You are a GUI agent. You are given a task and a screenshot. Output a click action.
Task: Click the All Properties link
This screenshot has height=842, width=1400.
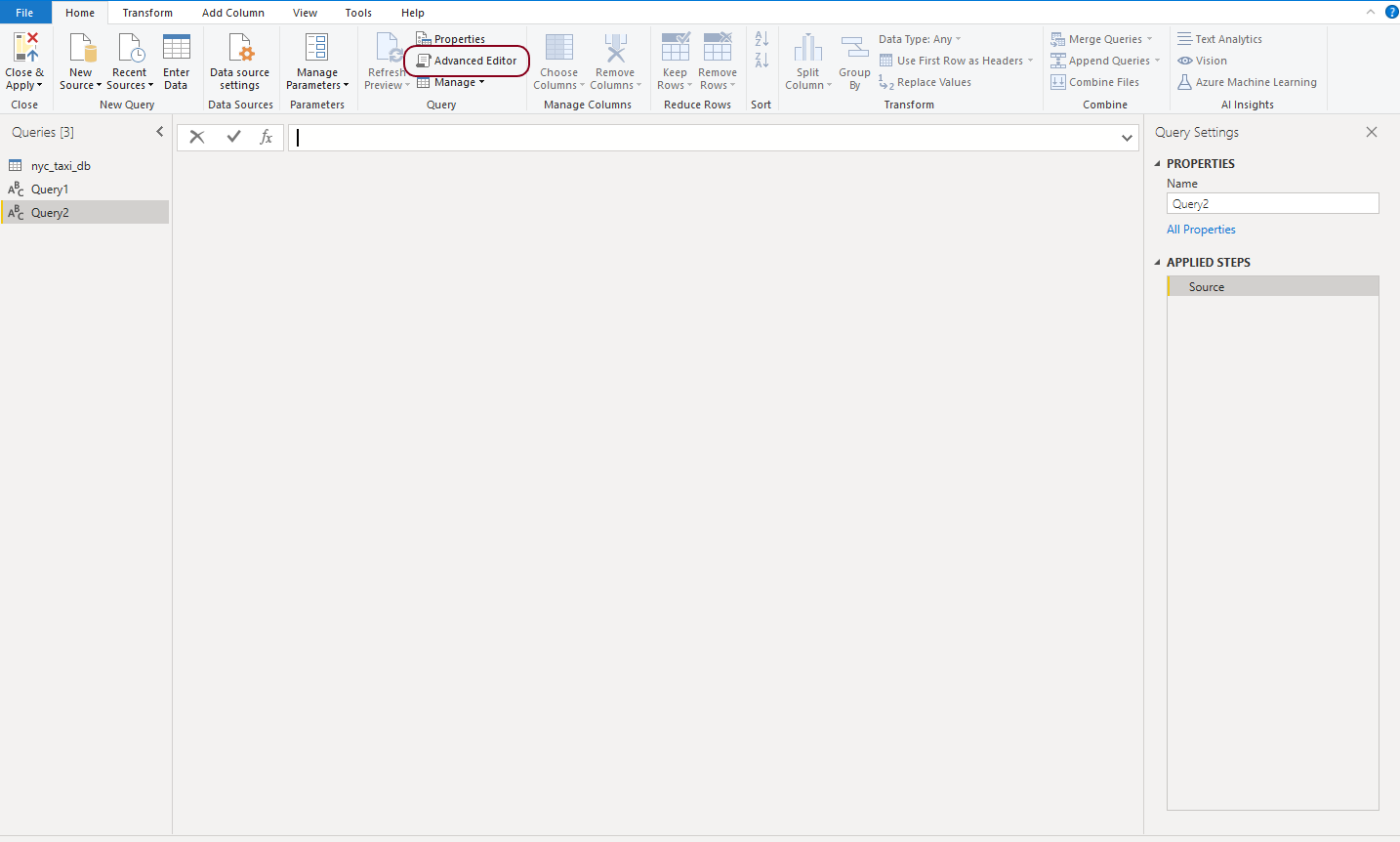pyautogui.click(x=1201, y=230)
